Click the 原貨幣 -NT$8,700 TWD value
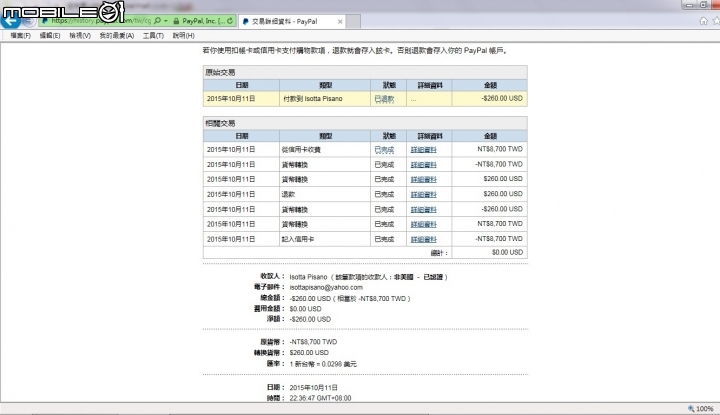The width and height of the screenshot is (720, 415). pyautogui.click(x=313, y=342)
